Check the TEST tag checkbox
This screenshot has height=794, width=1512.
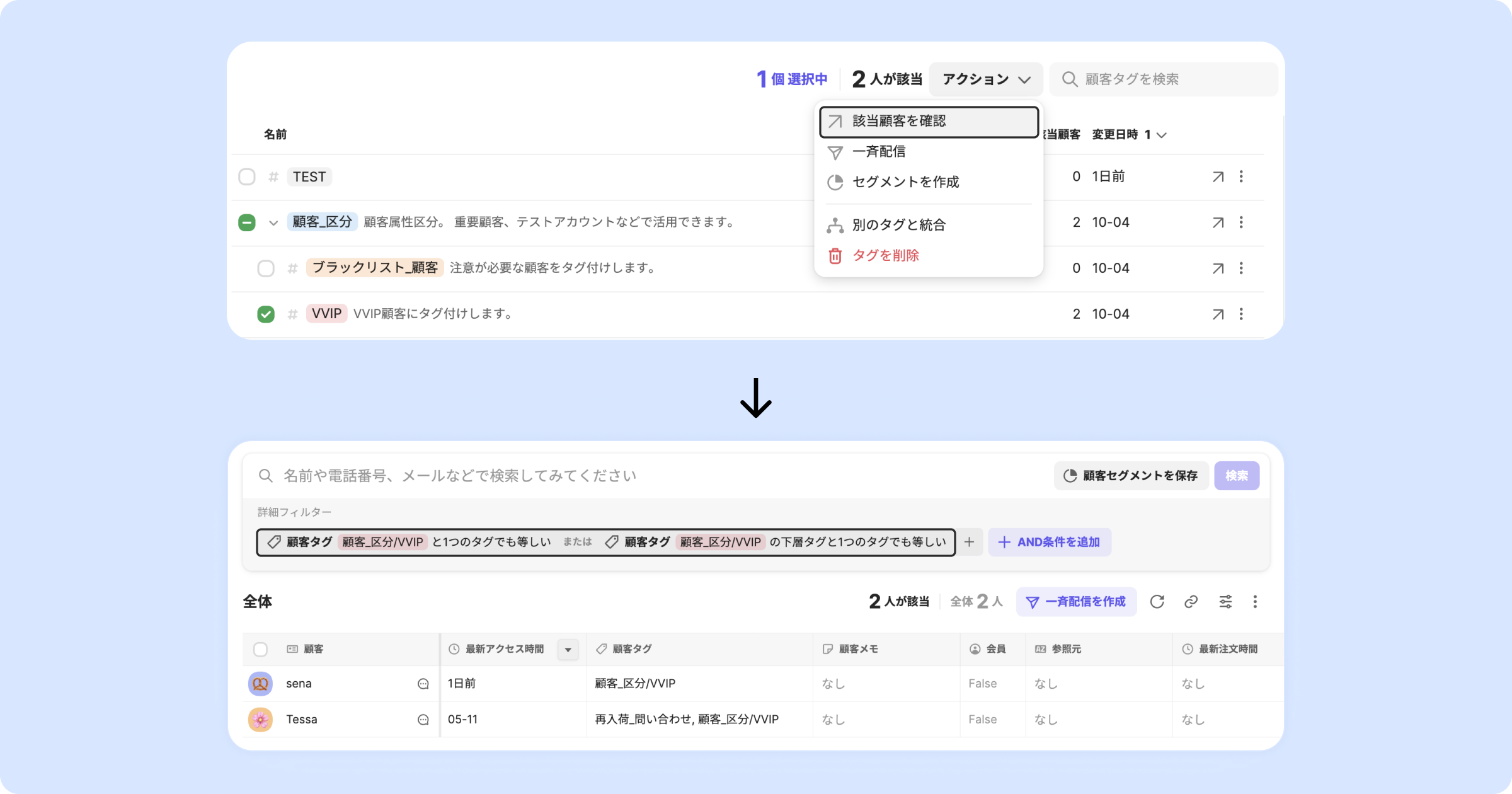pyautogui.click(x=247, y=177)
